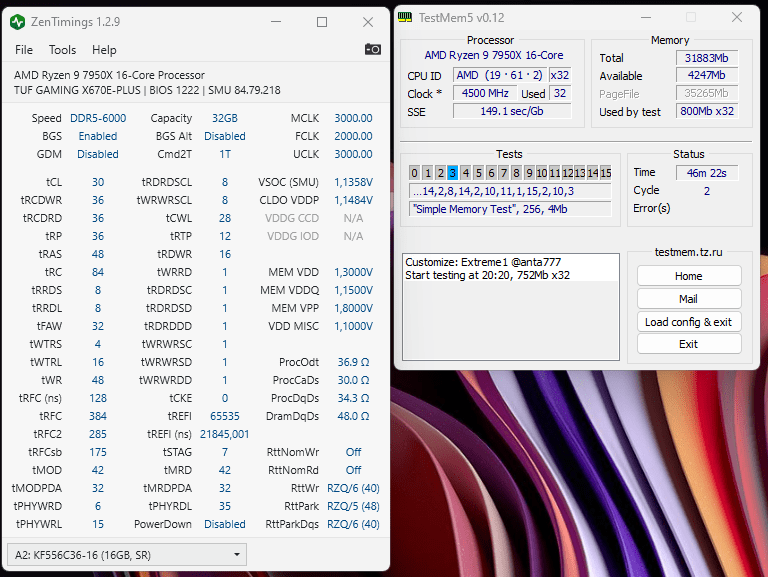The image size is (768, 577).
Task: Click the DDR5-6000 speed value
Action: (x=98, y=119)
